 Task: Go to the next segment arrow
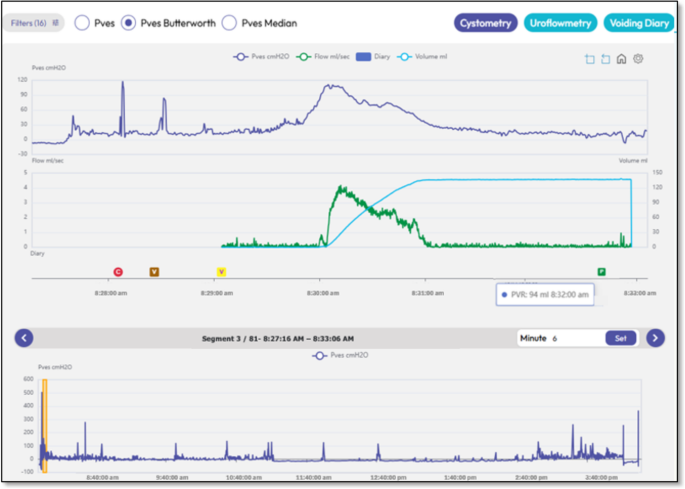[655, 338]
